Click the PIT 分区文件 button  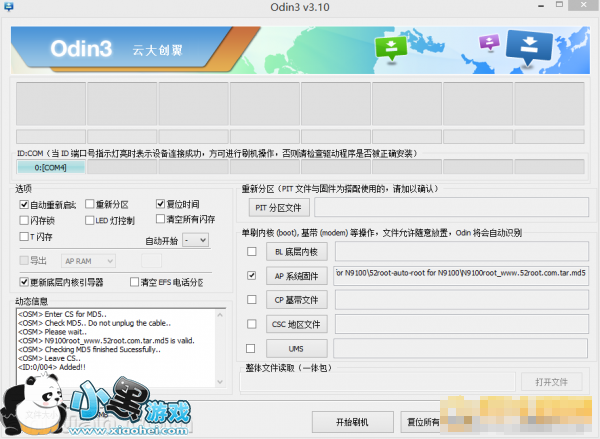(279, 208)
